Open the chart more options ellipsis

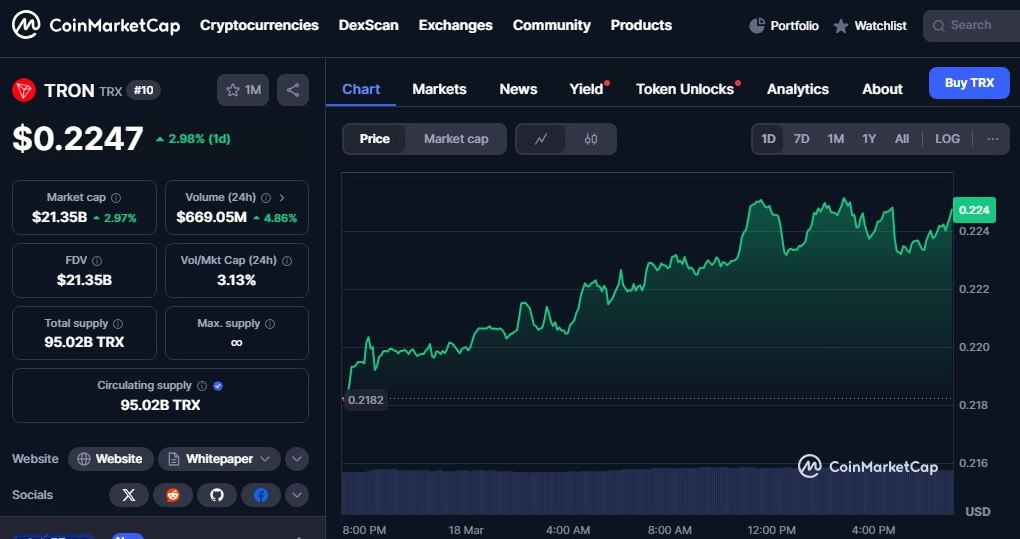click(x=993, y=139)
